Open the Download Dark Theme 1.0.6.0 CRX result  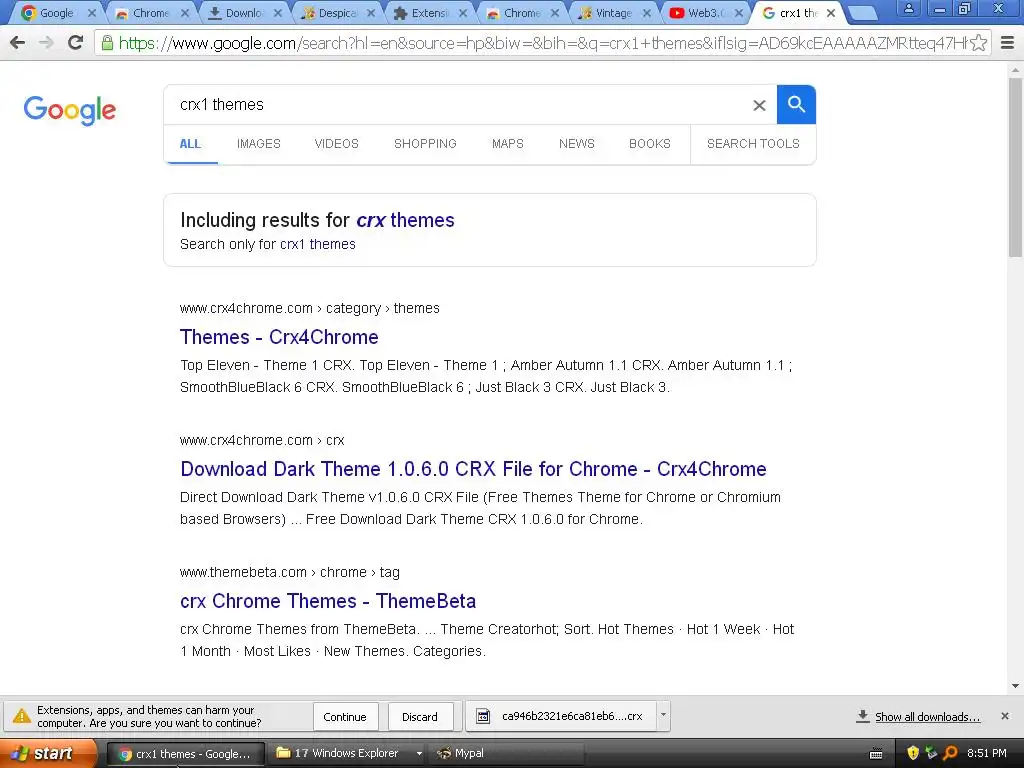click(x=473, y=469)
